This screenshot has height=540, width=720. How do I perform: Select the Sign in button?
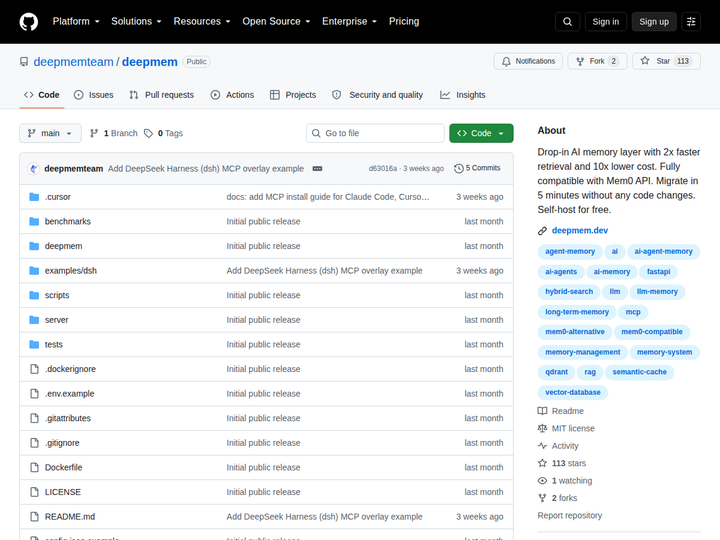click(606, 22)
